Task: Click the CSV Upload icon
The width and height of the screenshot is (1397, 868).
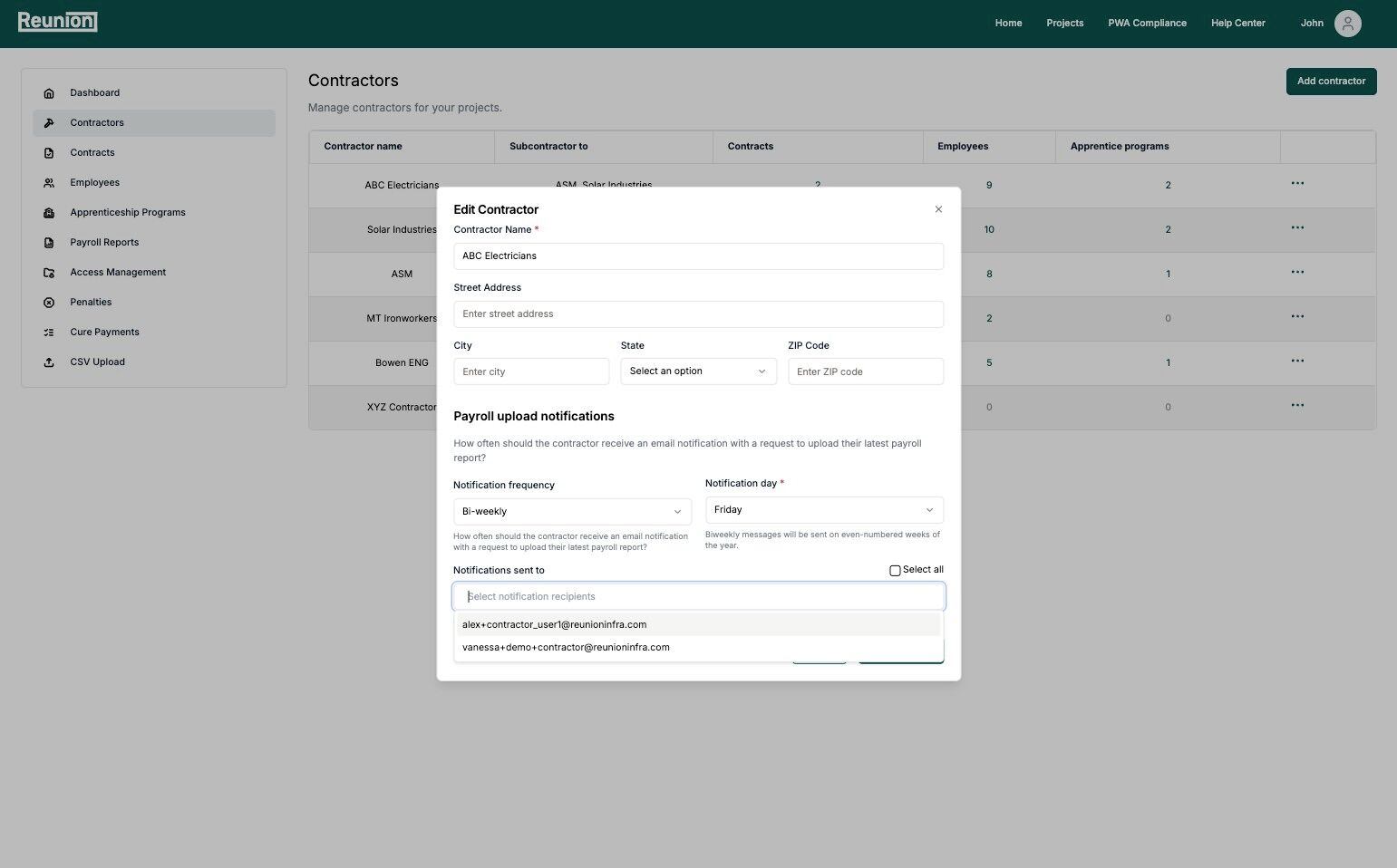Action: pyautogui.click(x=49, y=362)
